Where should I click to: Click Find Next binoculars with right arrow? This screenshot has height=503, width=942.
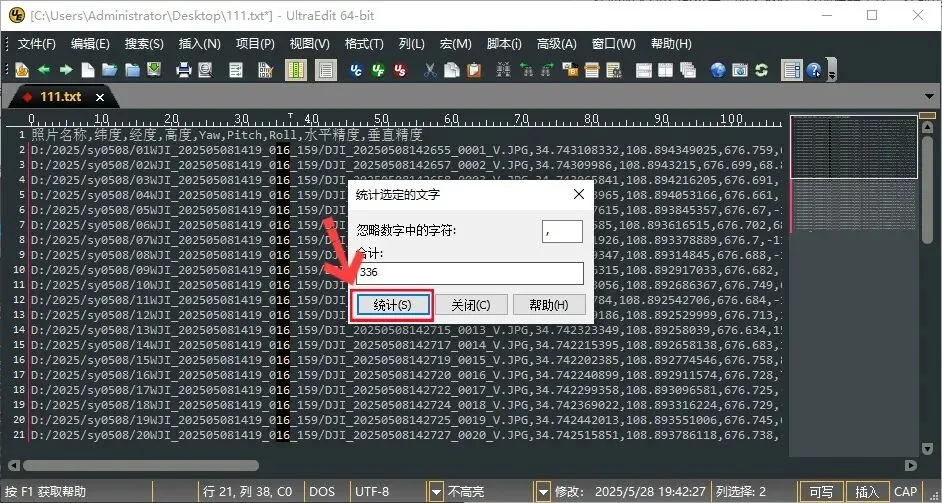[x=548, y=70]
